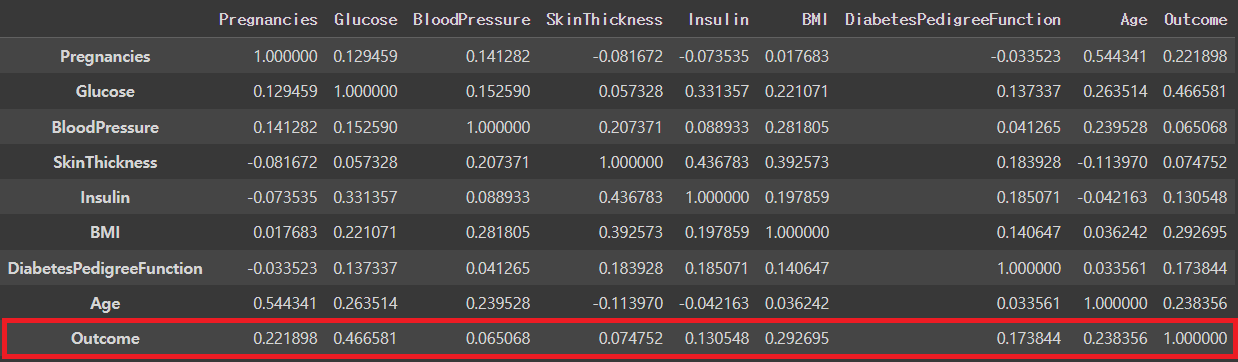Select 0.281805 in the BloodPressure row

pyautogui.click(x=797, y=127)
